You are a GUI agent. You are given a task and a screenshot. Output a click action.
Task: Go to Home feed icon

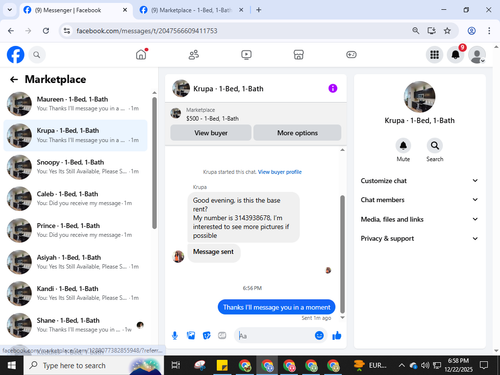[141, 54]
